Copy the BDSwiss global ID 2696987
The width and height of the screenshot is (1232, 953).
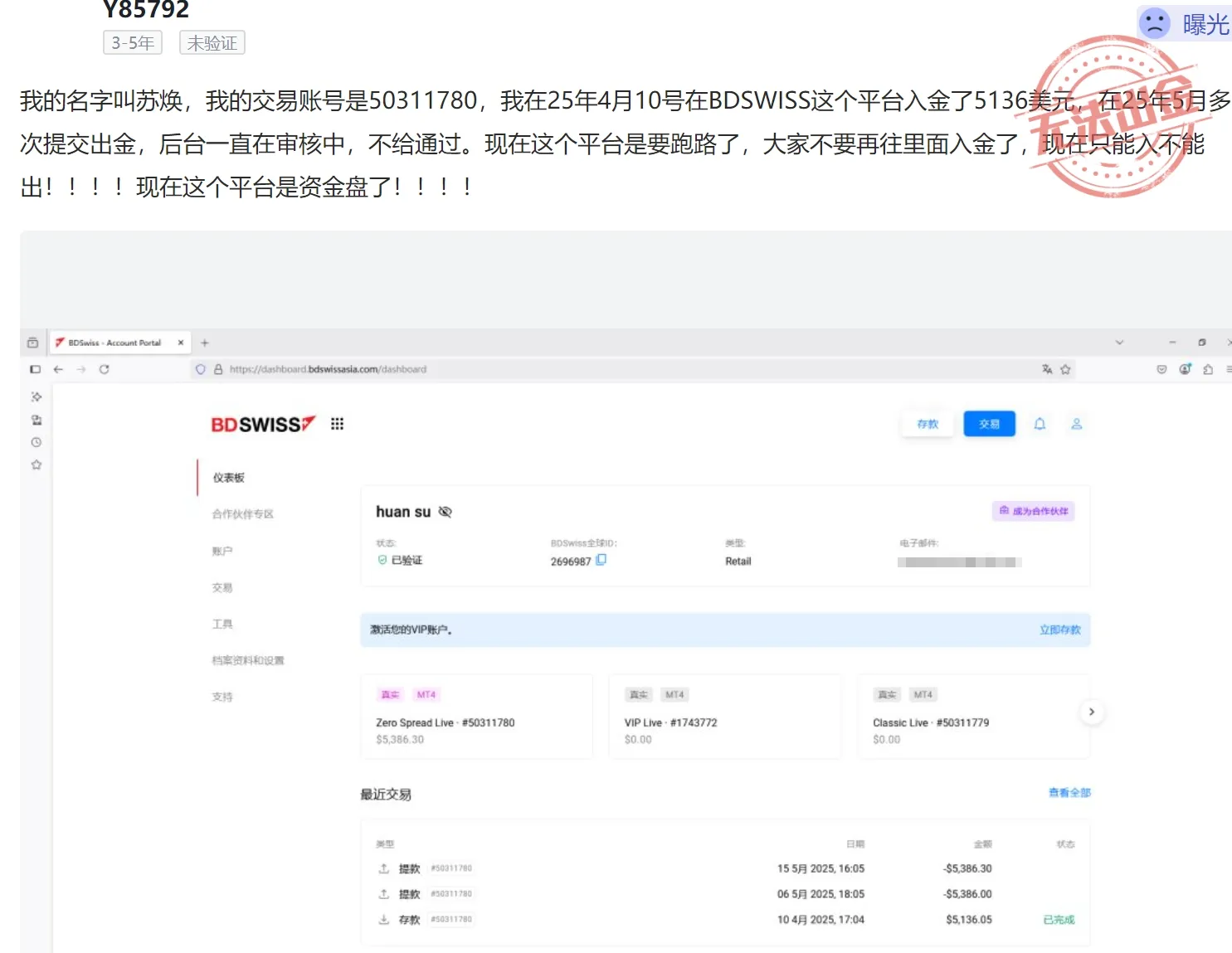601,560
